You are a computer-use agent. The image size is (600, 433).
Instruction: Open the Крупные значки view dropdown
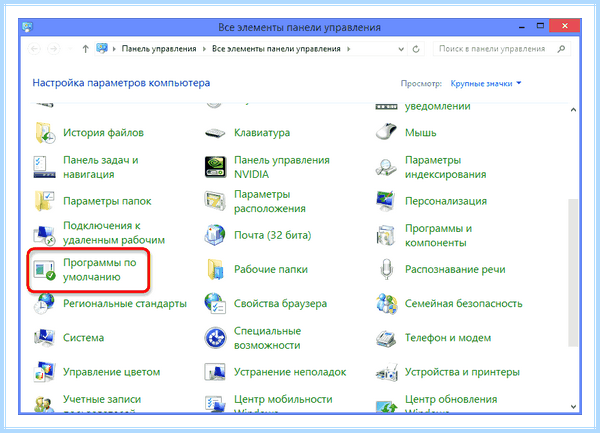[x=486, y=83]
